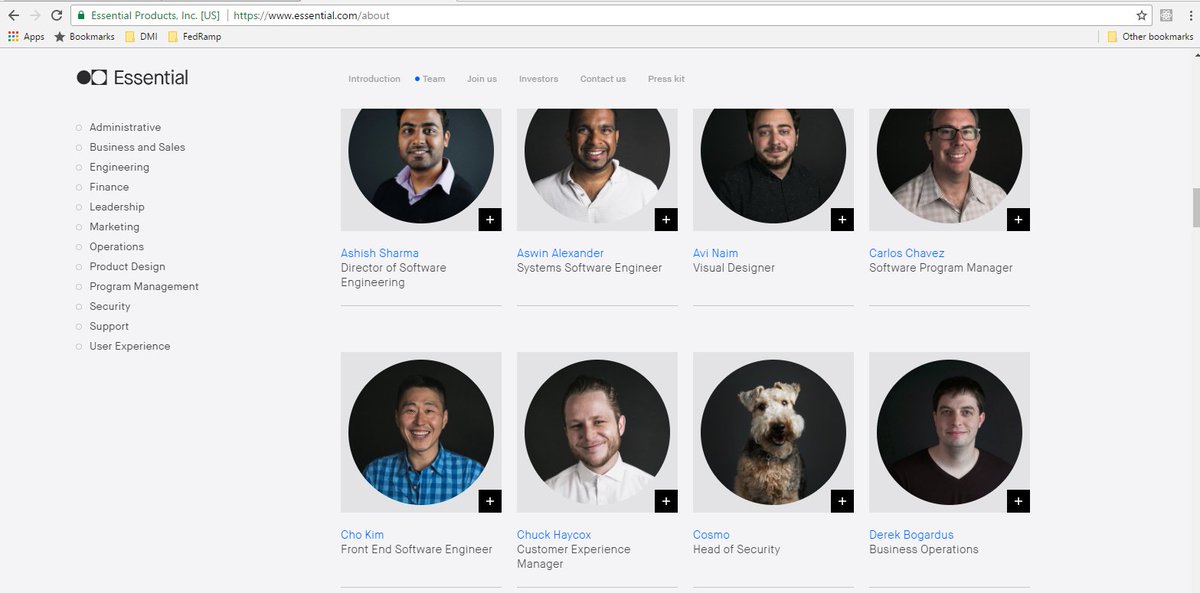This screenshot has width=1200, height=593.
Task: Select the Engineering filter
Action: click(112, 167)
